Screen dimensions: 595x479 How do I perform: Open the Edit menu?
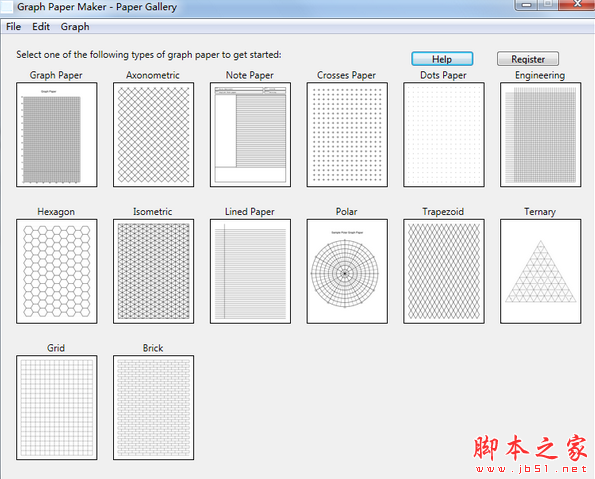pyautogui.click(x=41, y=27)
